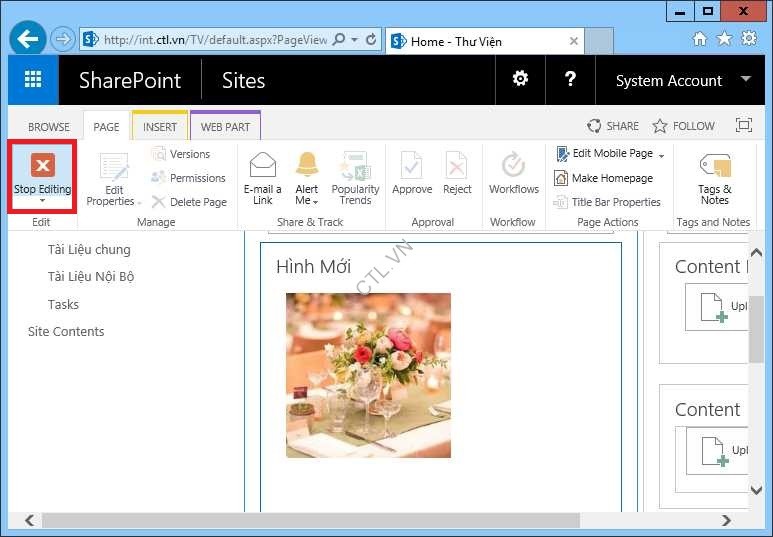Toggle focus on content mode icon

[x=743, y=126]
